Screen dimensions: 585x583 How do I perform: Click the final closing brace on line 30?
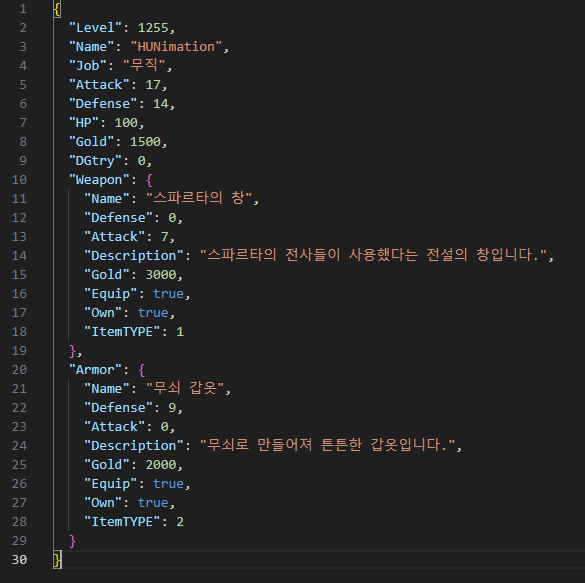point(57,560)
